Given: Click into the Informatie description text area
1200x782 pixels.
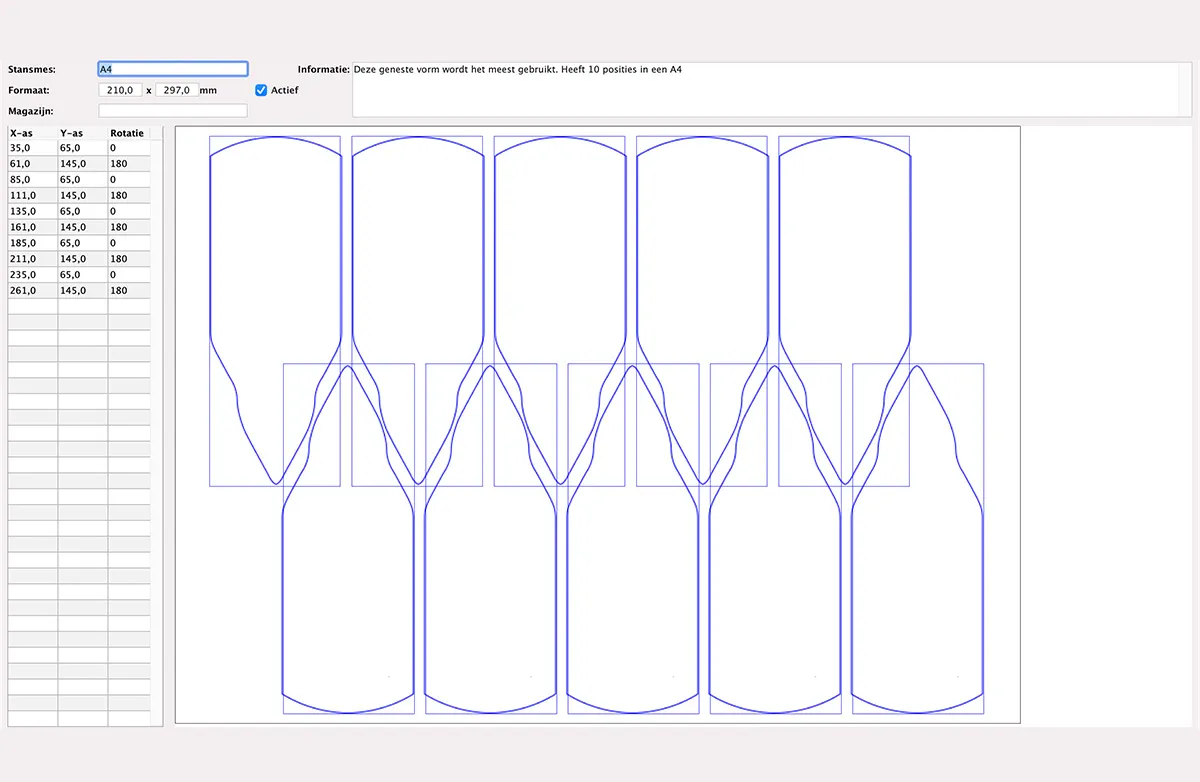Looking at the screenshot, I should point(765,90).
